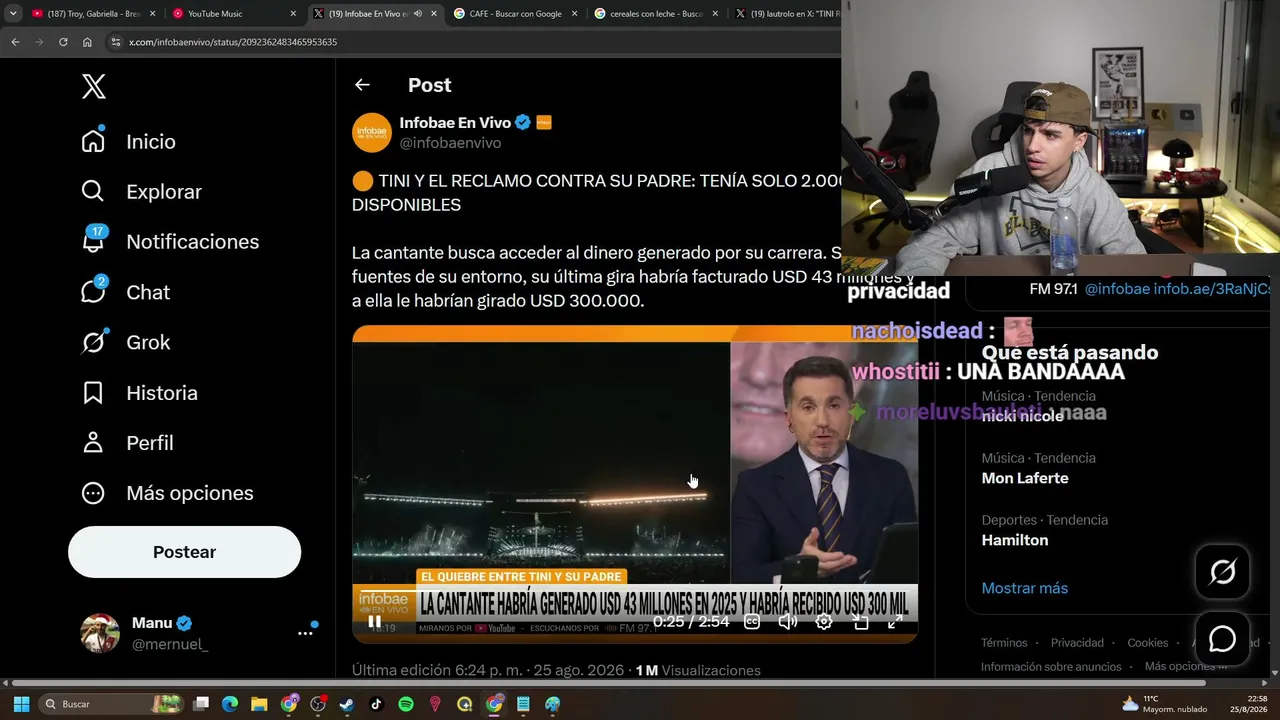Viewport: 1280px width, 720px height.
Task: Switch to the YouTube Music tab
Action: (x=234, y=14)
